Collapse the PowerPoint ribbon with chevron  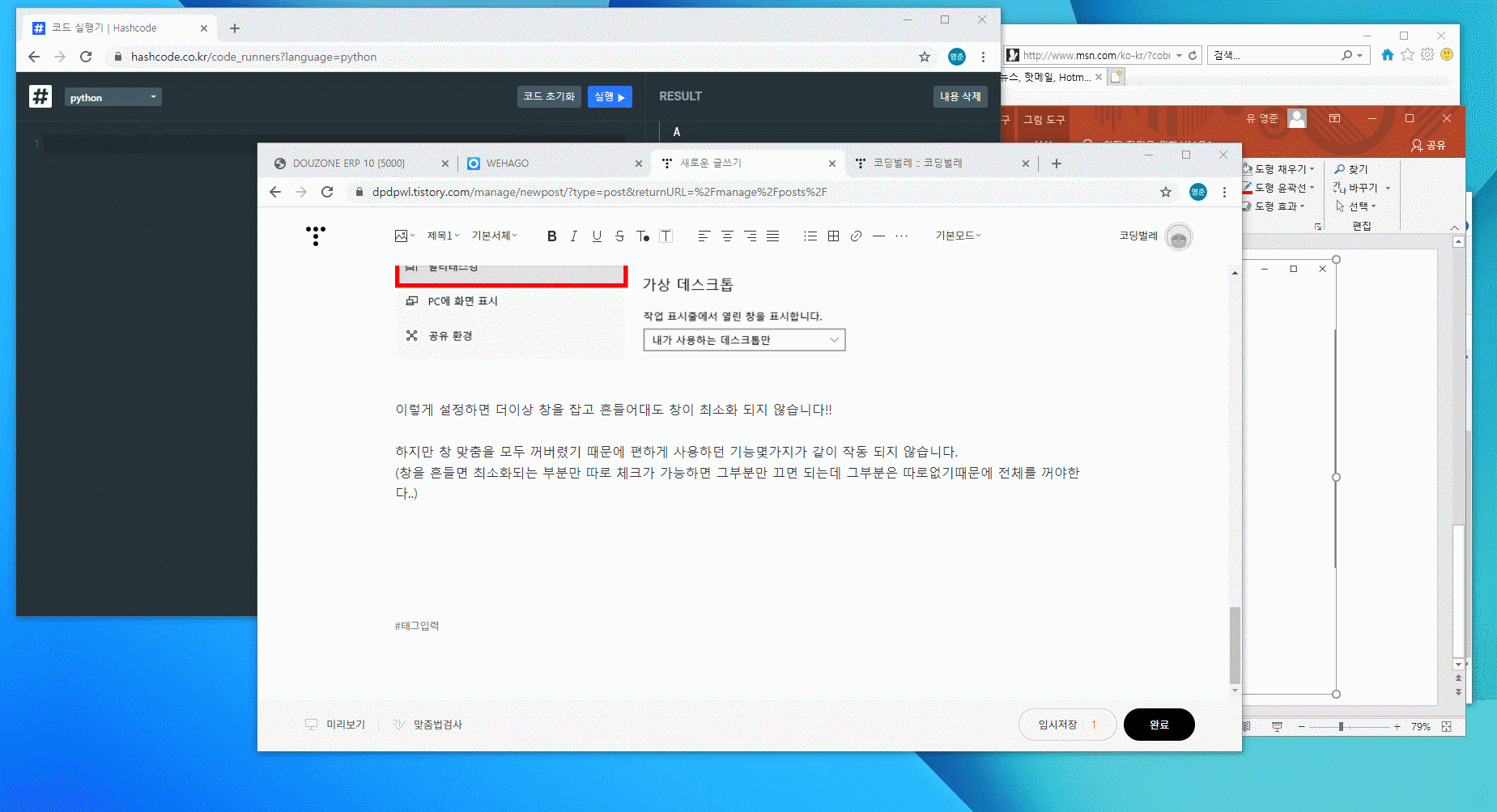pyautogui.click(x=1454, y=227)
